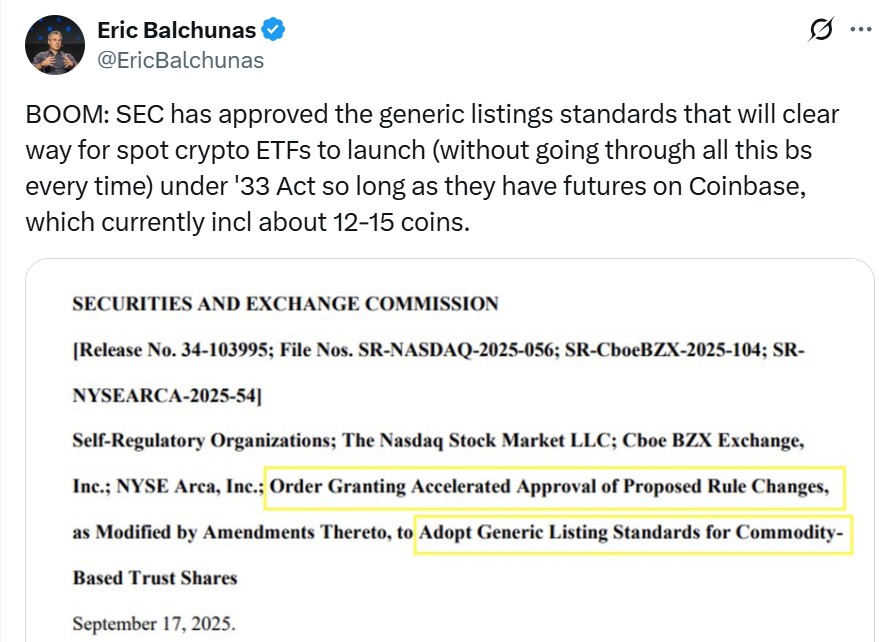This screenshot has width=879, height=642.
Task: Click the Eric Balchunas display name
Action: pyautogui.click(x=177, y=30)
